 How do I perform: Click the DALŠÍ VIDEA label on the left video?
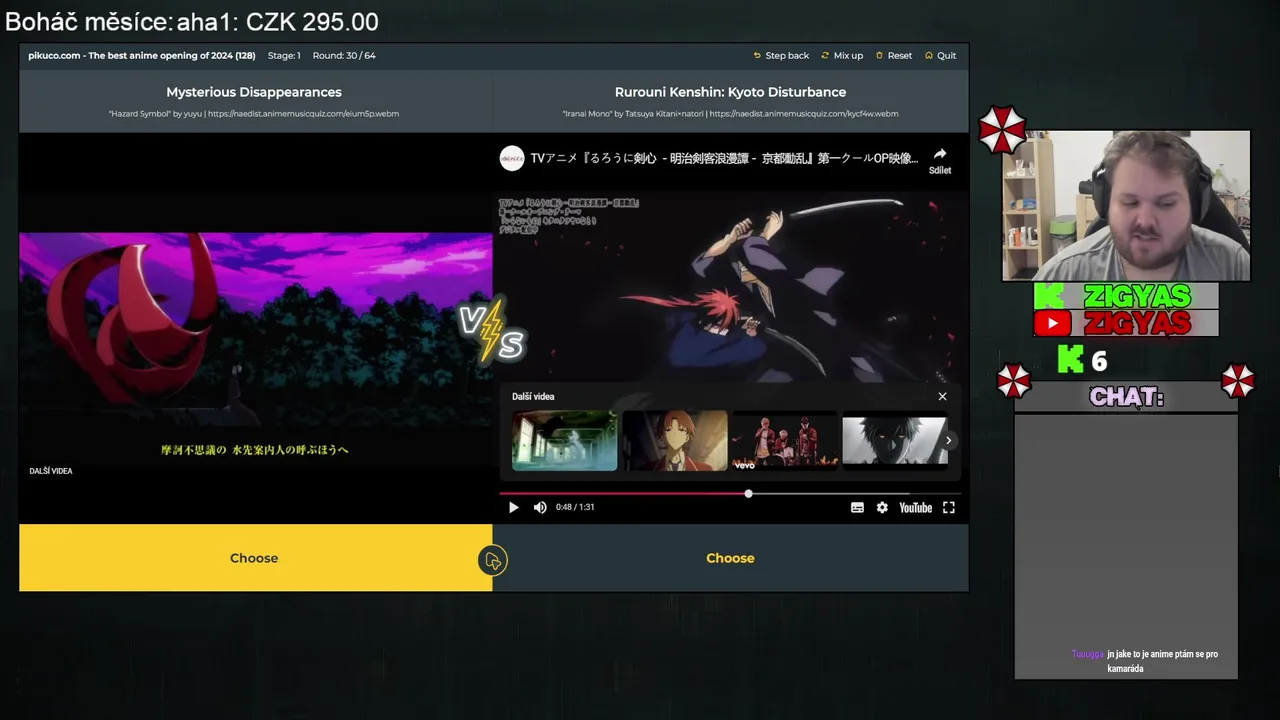tap(51, 471)
